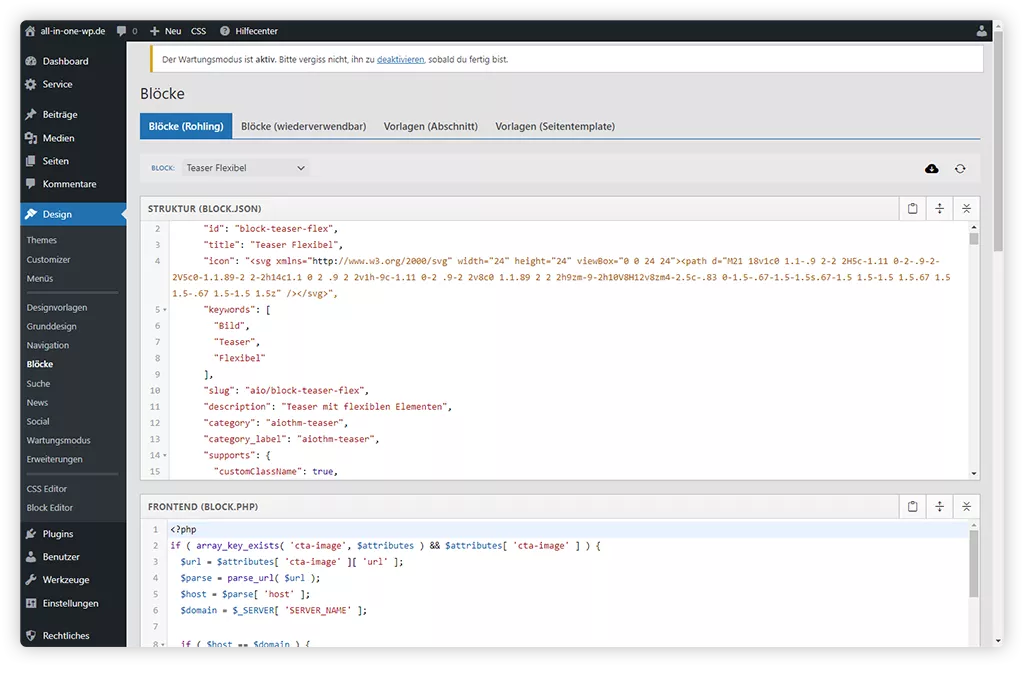Open the user profile icon in admin bar

pyautogui.click(x=982, y=31)
